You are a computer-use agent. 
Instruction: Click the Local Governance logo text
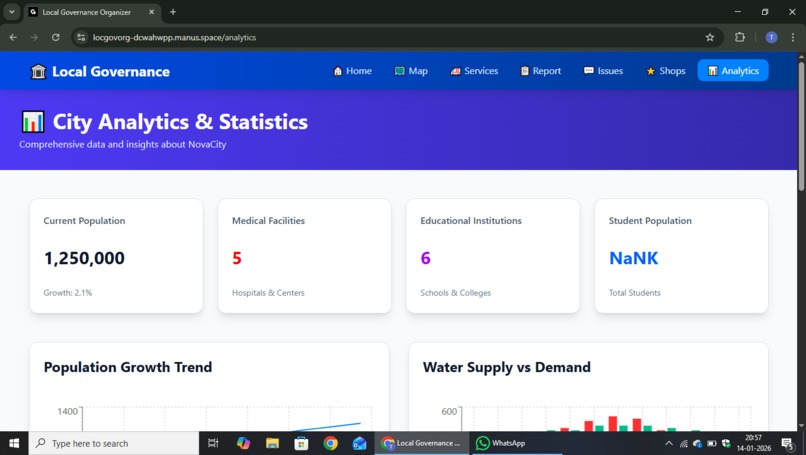point(111,71)
